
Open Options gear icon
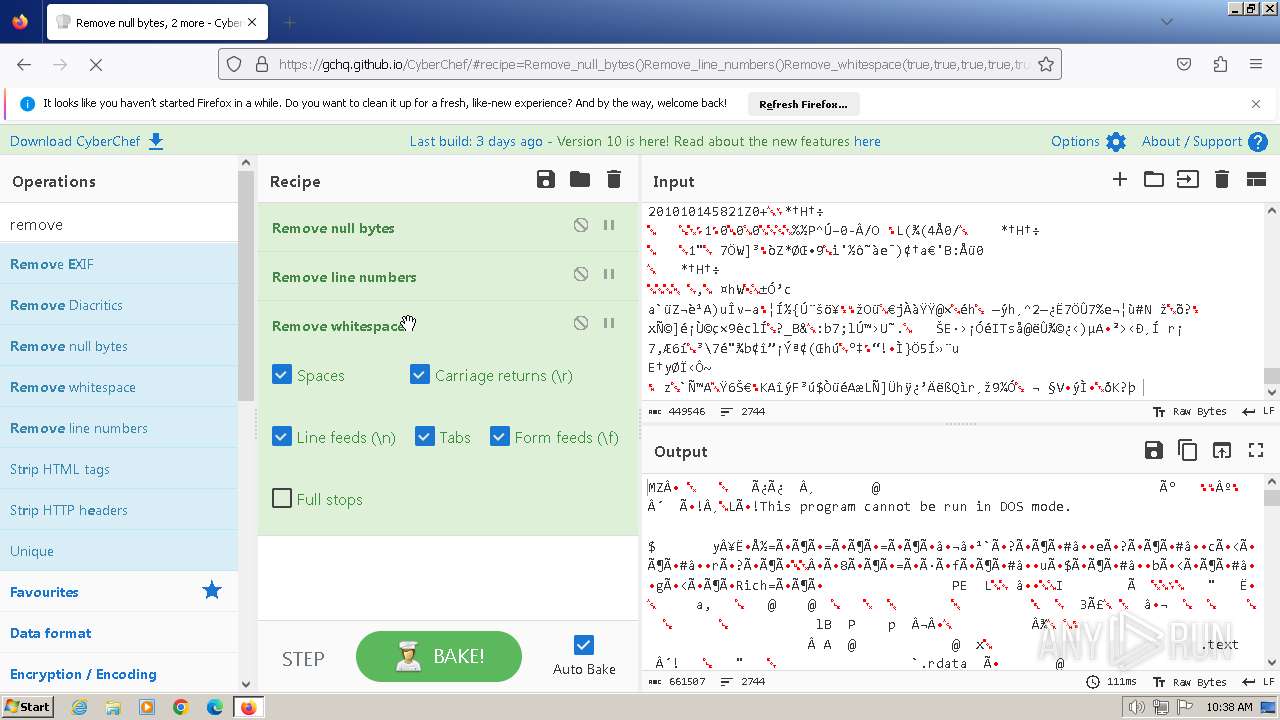click(x=1116, y=142)
